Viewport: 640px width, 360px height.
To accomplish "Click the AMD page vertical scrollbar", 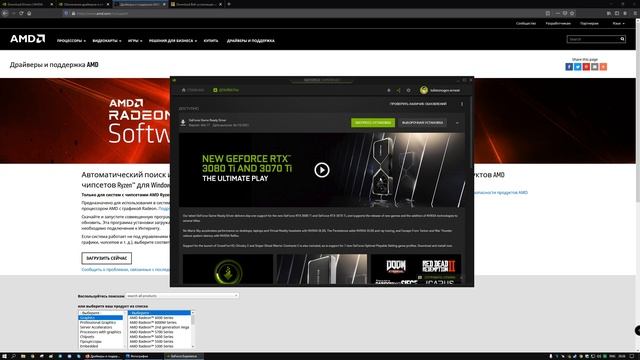I will tap(638, 184).
